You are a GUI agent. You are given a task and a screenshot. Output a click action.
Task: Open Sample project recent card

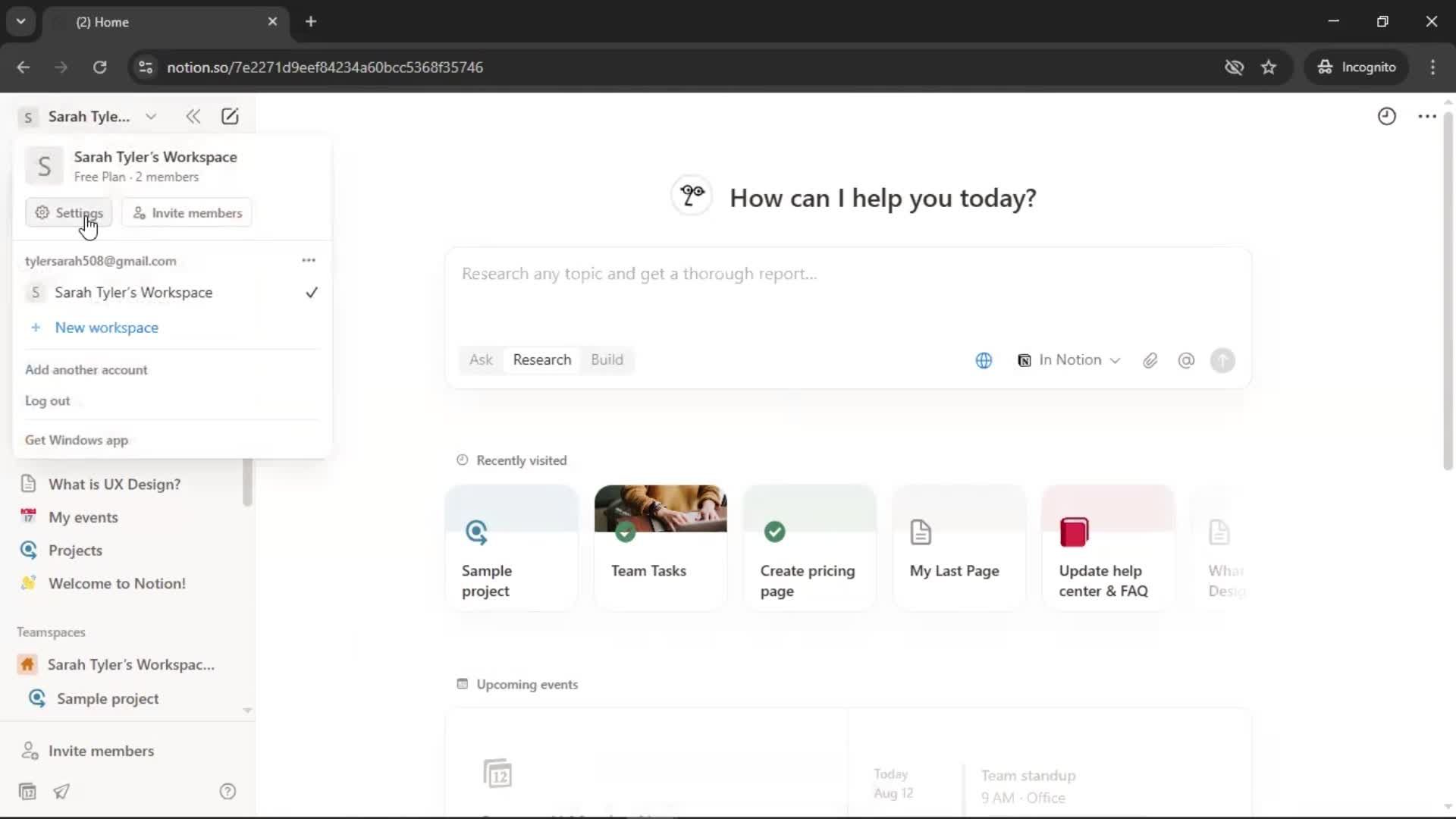click(512, 548)
